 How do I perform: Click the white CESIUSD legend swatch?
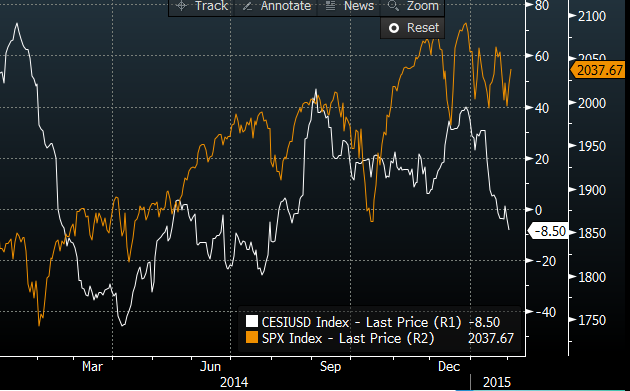coord(252,321)
